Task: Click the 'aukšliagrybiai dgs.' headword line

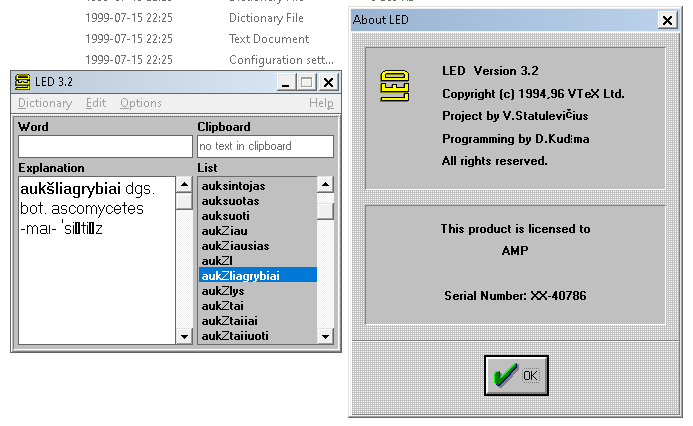Action: point(88,189)
